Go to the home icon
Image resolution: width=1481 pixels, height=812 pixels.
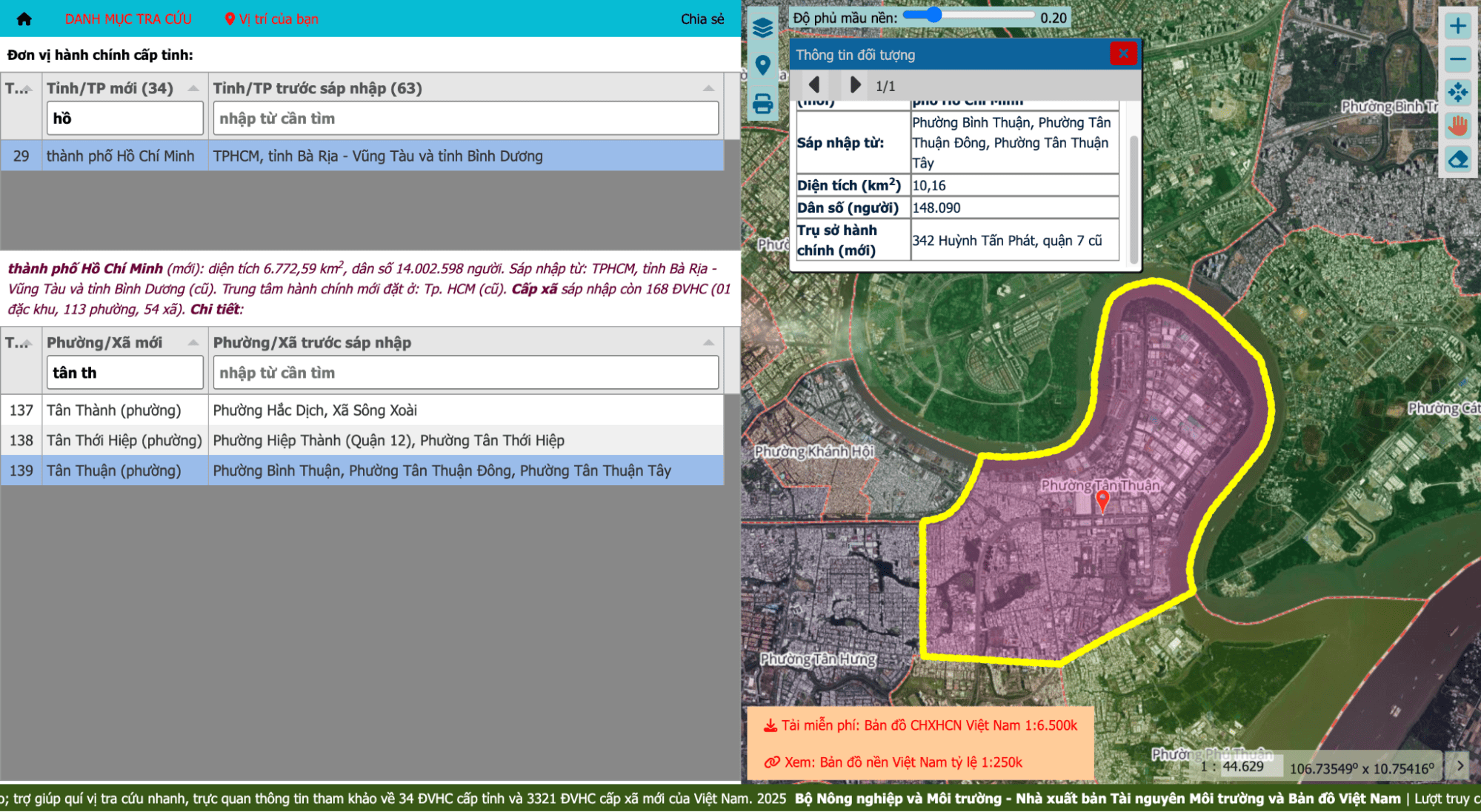point(24,19)
